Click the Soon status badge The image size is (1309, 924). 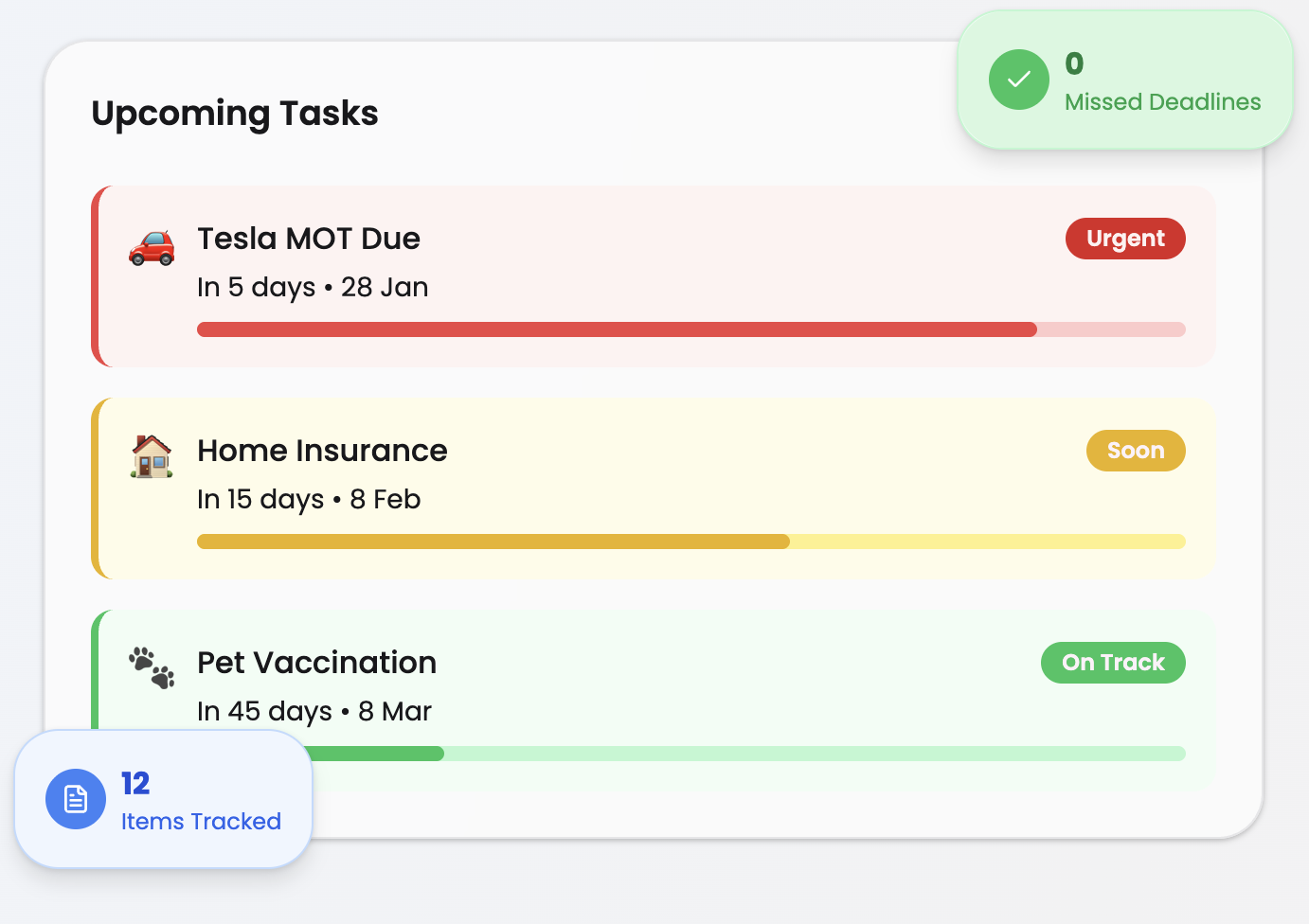(x=1136, y=451)
